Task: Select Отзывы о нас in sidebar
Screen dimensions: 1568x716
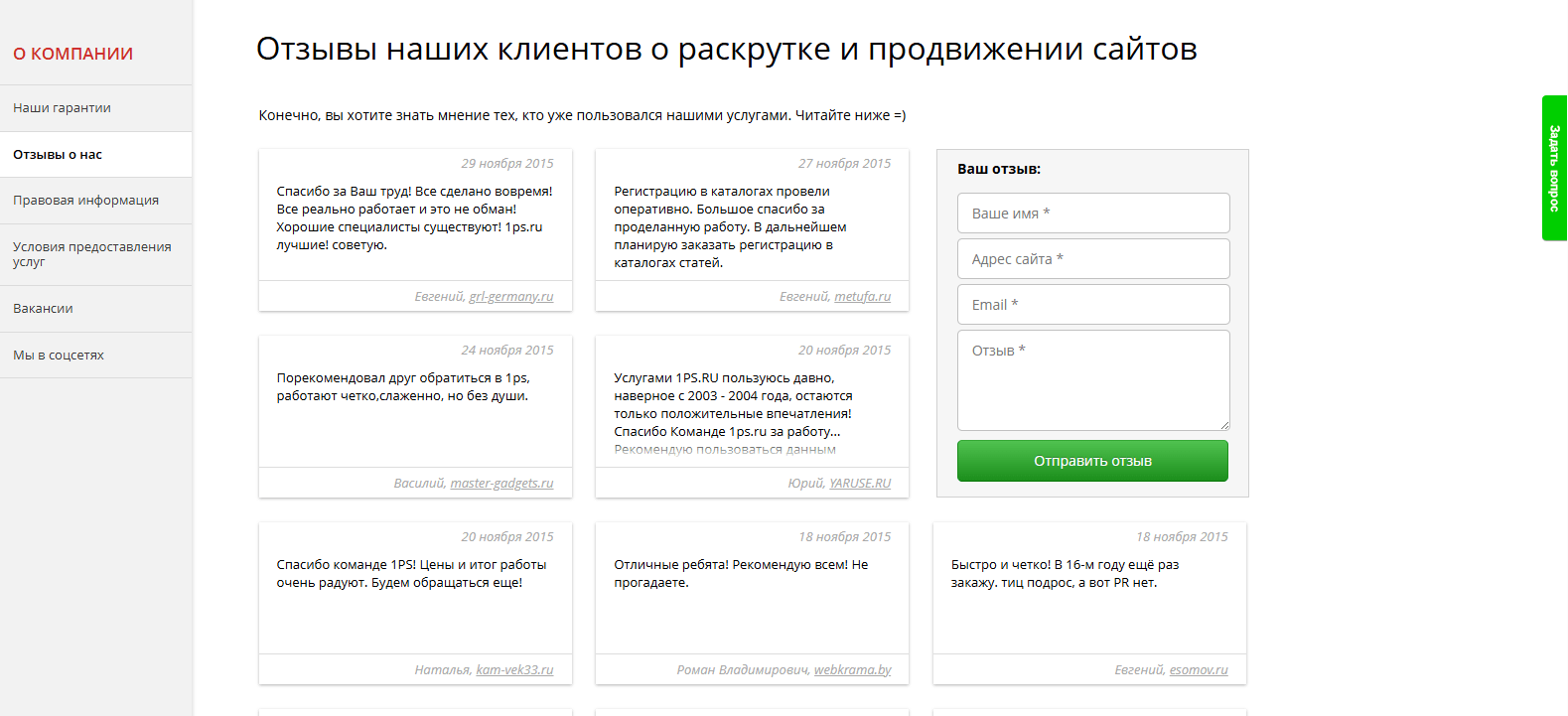Action: [x=95, y=155]
